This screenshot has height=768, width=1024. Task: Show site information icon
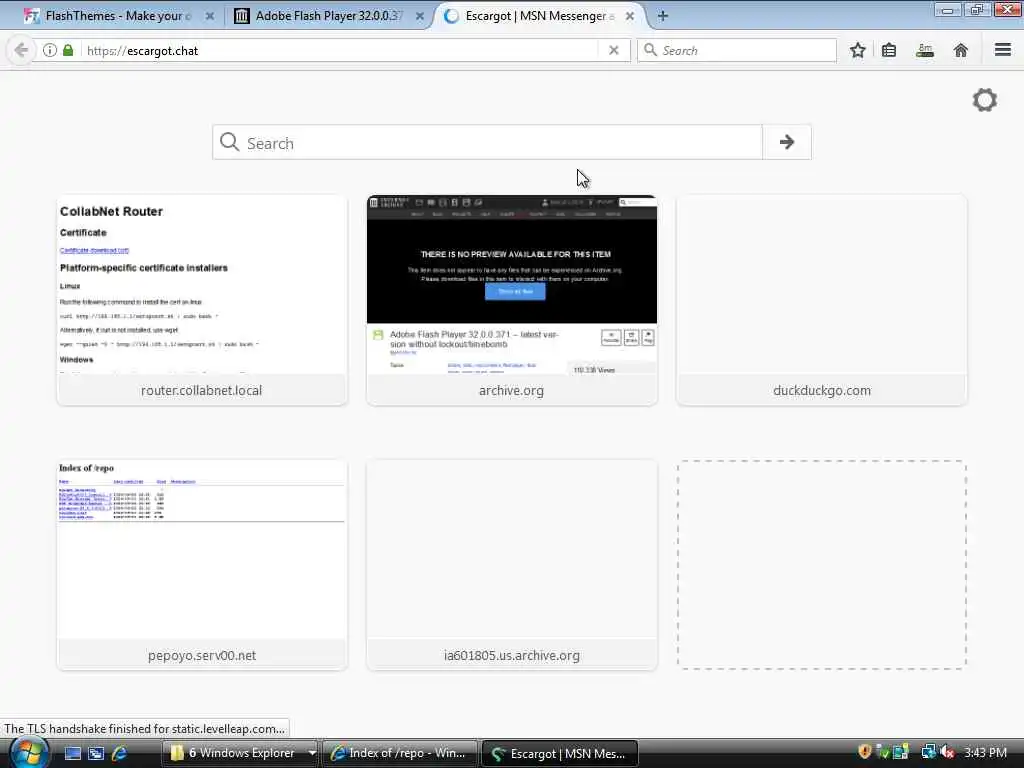[50, 50]
